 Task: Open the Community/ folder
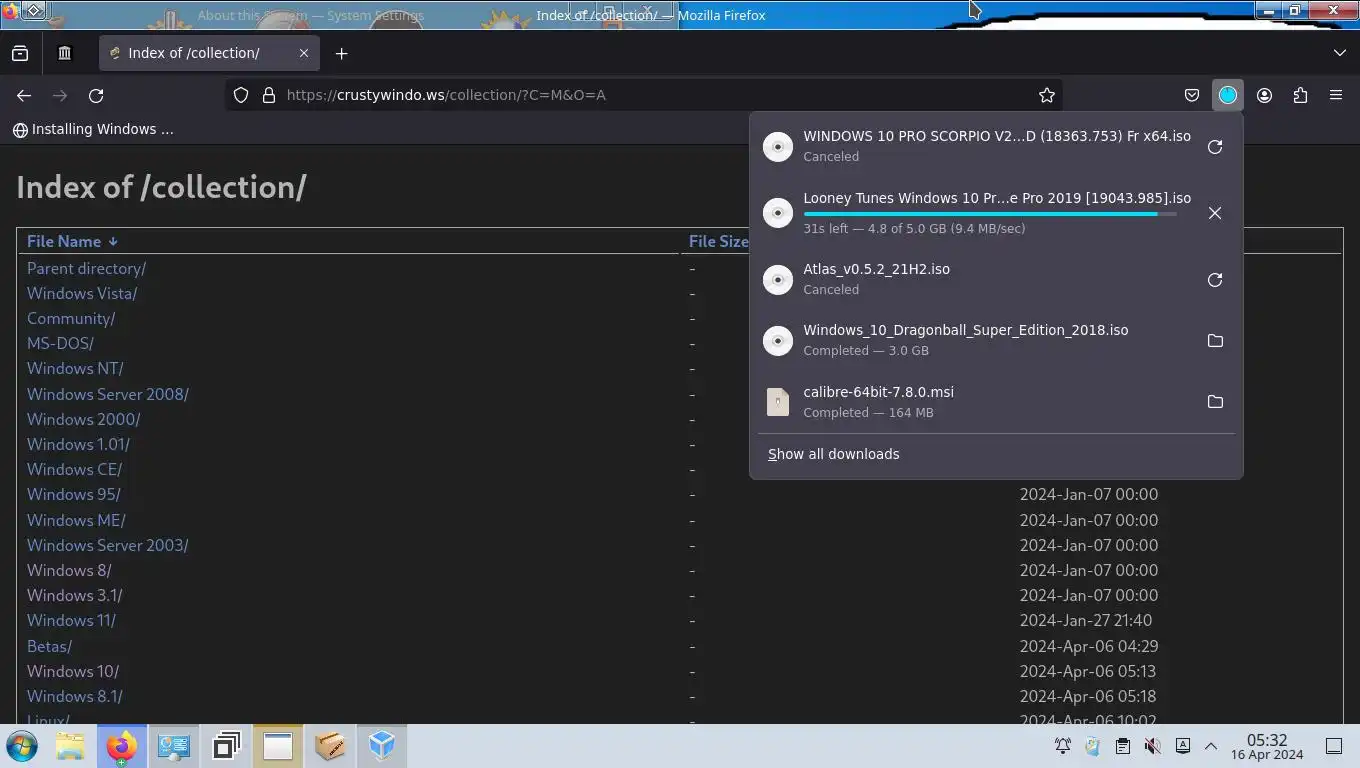point(71,318)
